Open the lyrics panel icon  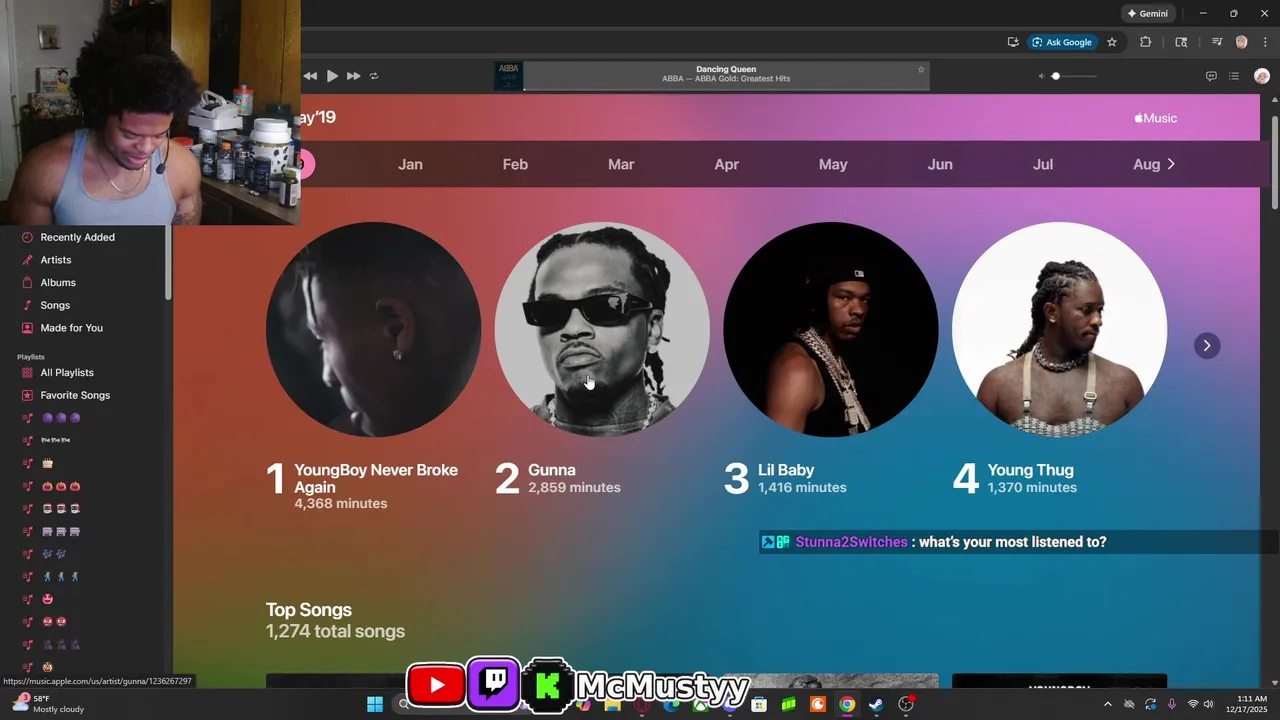tap(1211, 76)
